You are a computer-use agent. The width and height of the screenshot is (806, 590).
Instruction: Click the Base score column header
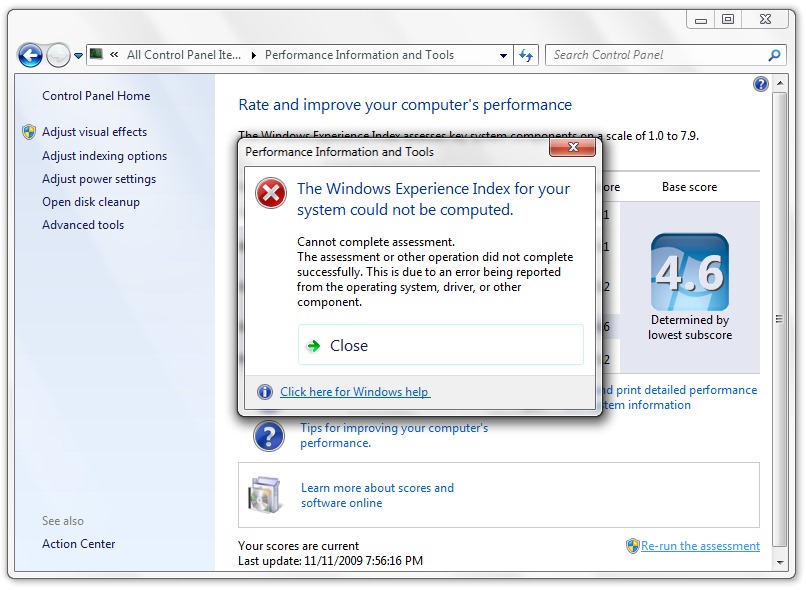pos(689,187)
